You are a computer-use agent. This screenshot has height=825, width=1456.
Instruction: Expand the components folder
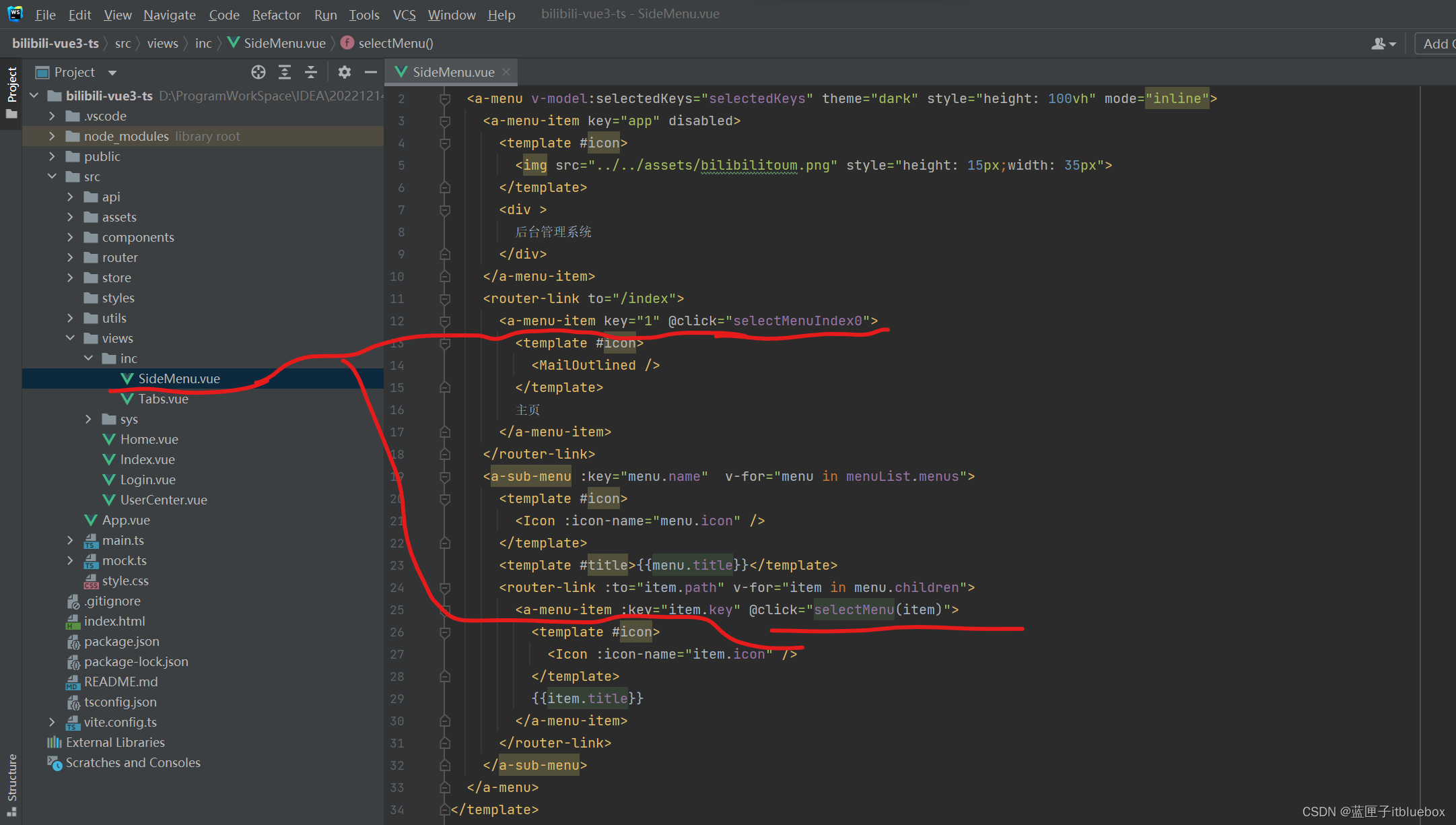71,237
